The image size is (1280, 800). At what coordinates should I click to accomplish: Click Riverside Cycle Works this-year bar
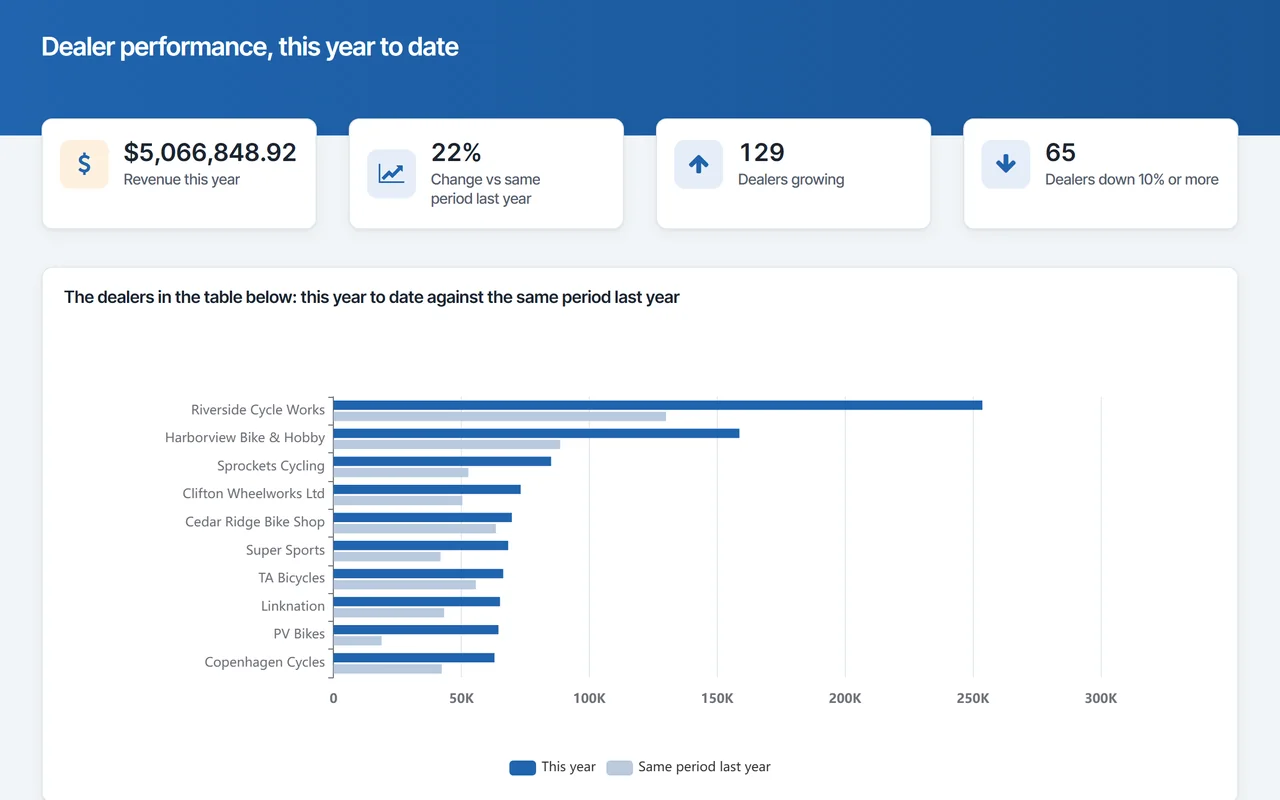pos(658,405)
